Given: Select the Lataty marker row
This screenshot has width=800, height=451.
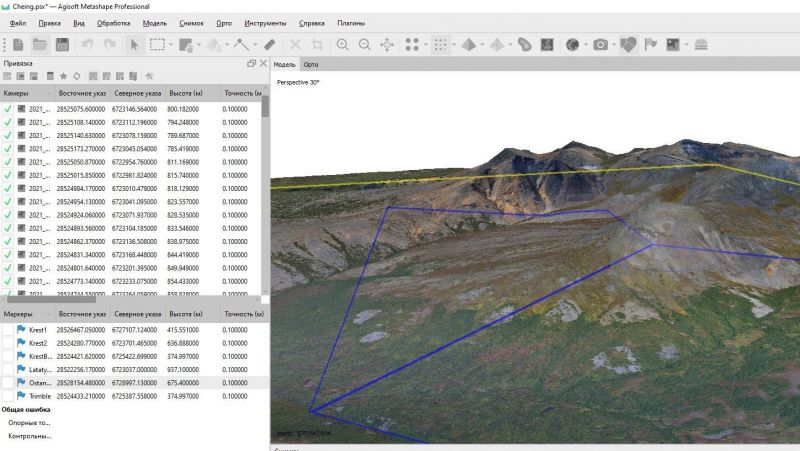Looking at the screenshot, I should pos(135,369).
